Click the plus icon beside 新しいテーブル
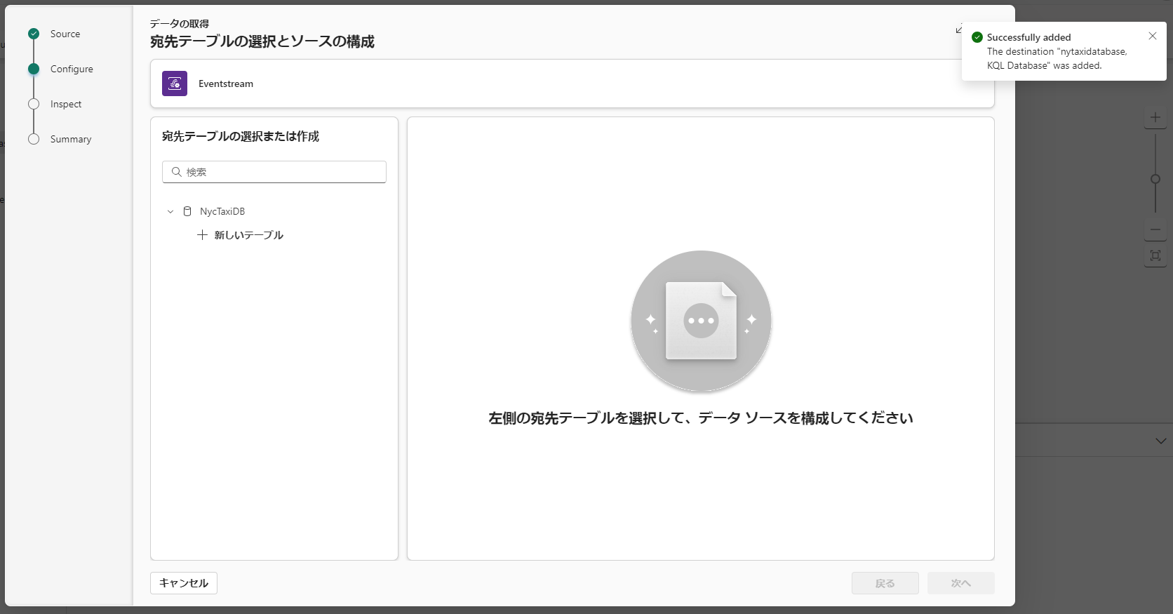This screenshot has width=1173, height=614. click(202, 235)
